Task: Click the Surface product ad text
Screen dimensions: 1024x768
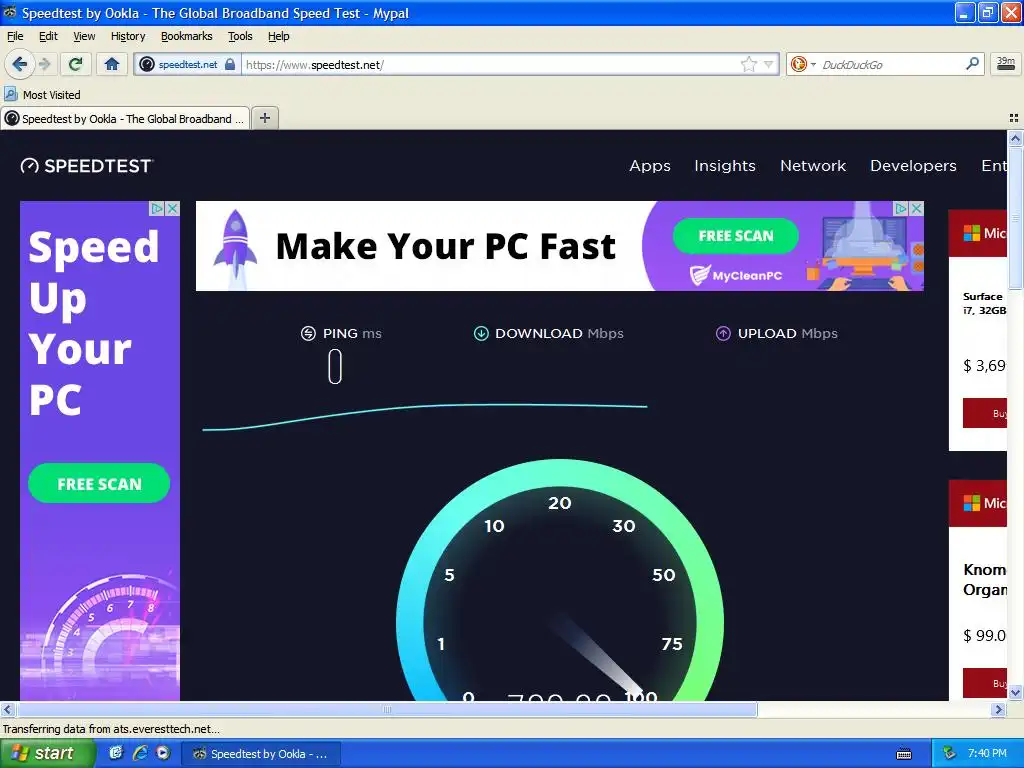Action: (984, 303)
